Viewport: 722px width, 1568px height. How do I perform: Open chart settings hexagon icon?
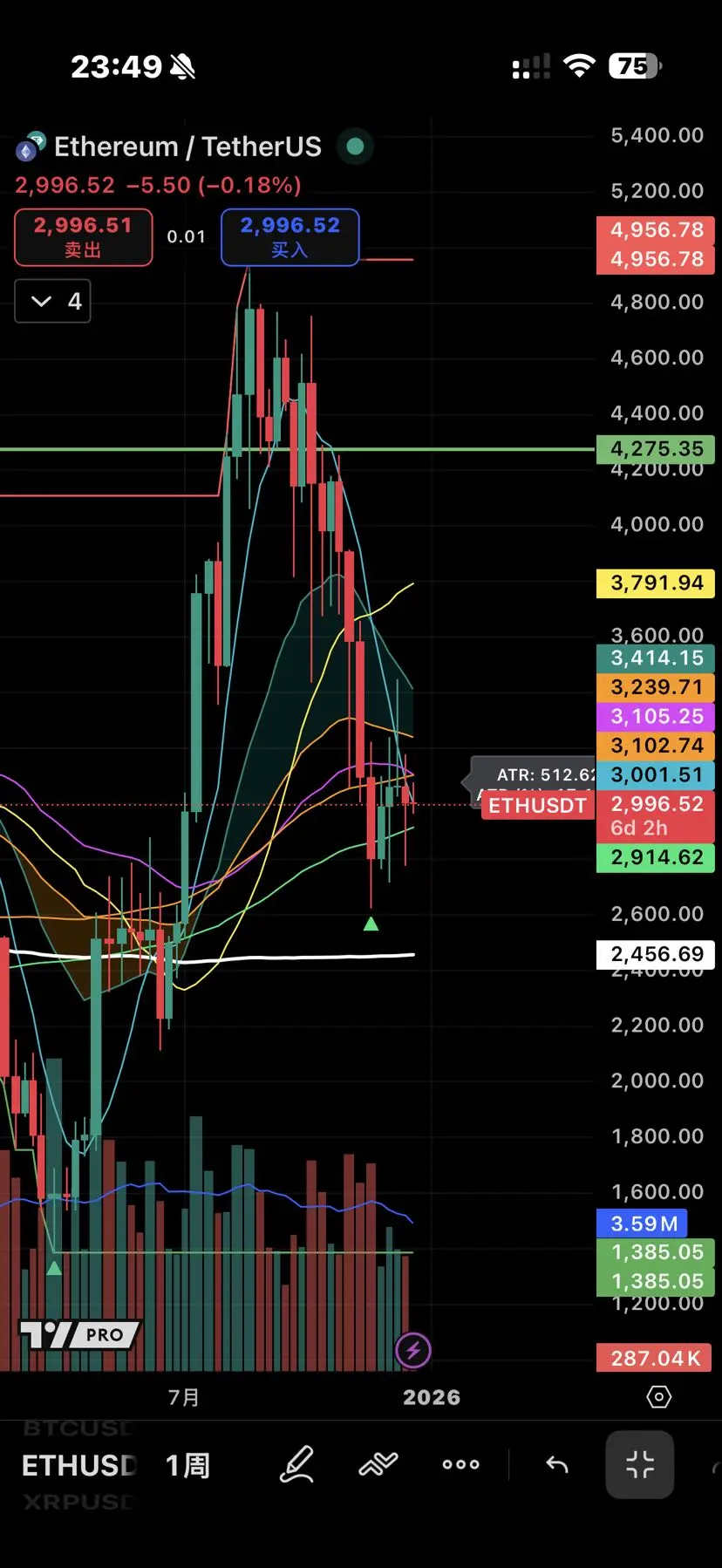659,1397
